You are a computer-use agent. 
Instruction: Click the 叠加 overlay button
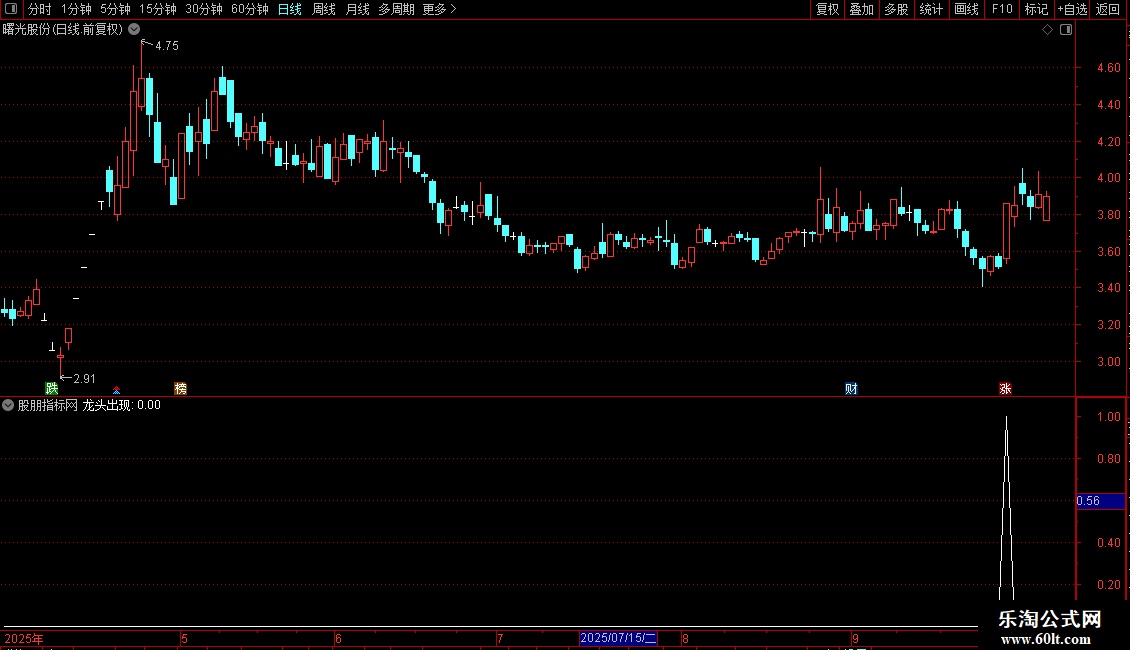click(861, 9)
